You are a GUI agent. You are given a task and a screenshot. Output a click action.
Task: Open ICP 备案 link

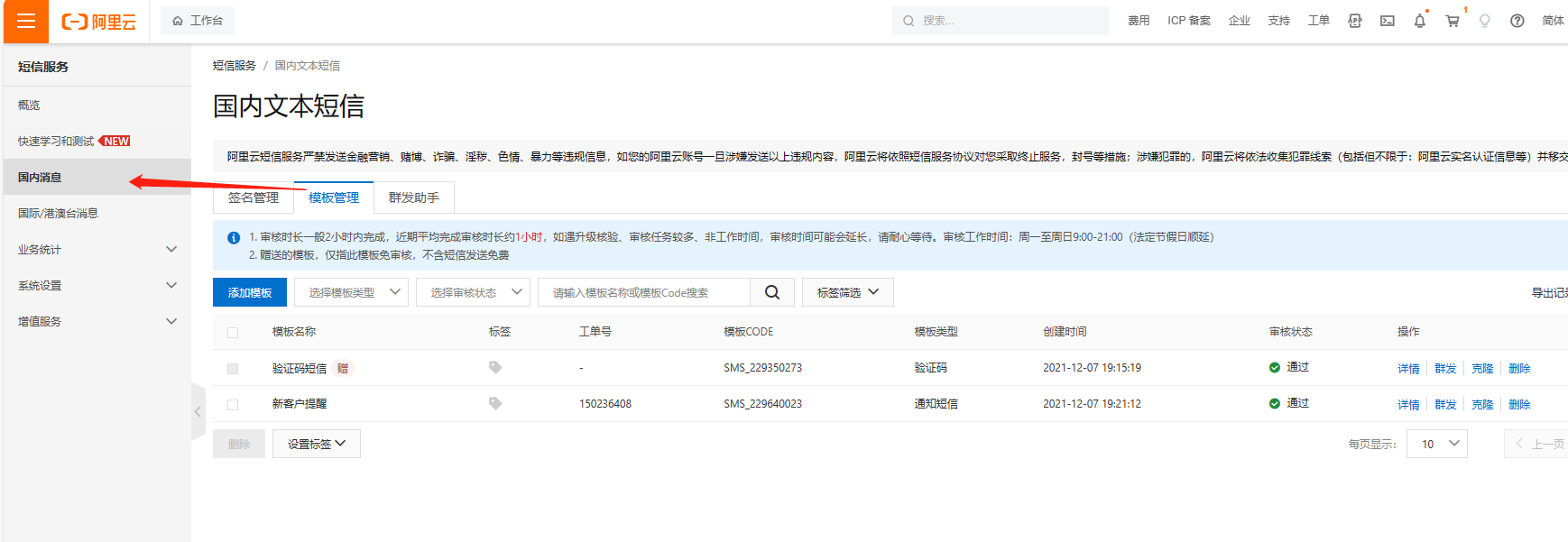[x=1189, y=21]
